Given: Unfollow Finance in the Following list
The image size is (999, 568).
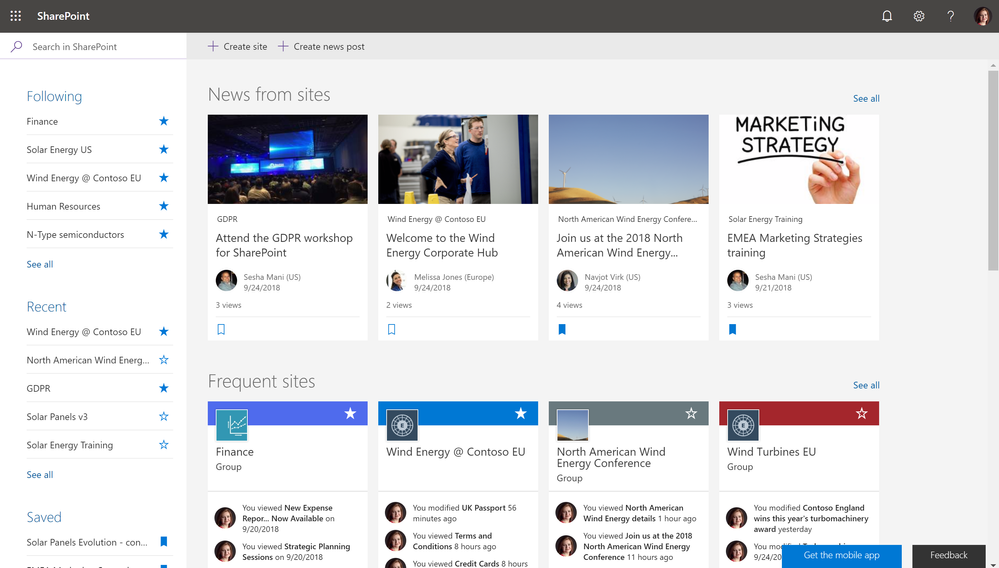Looking at the screenshot, I should (164, 121).
